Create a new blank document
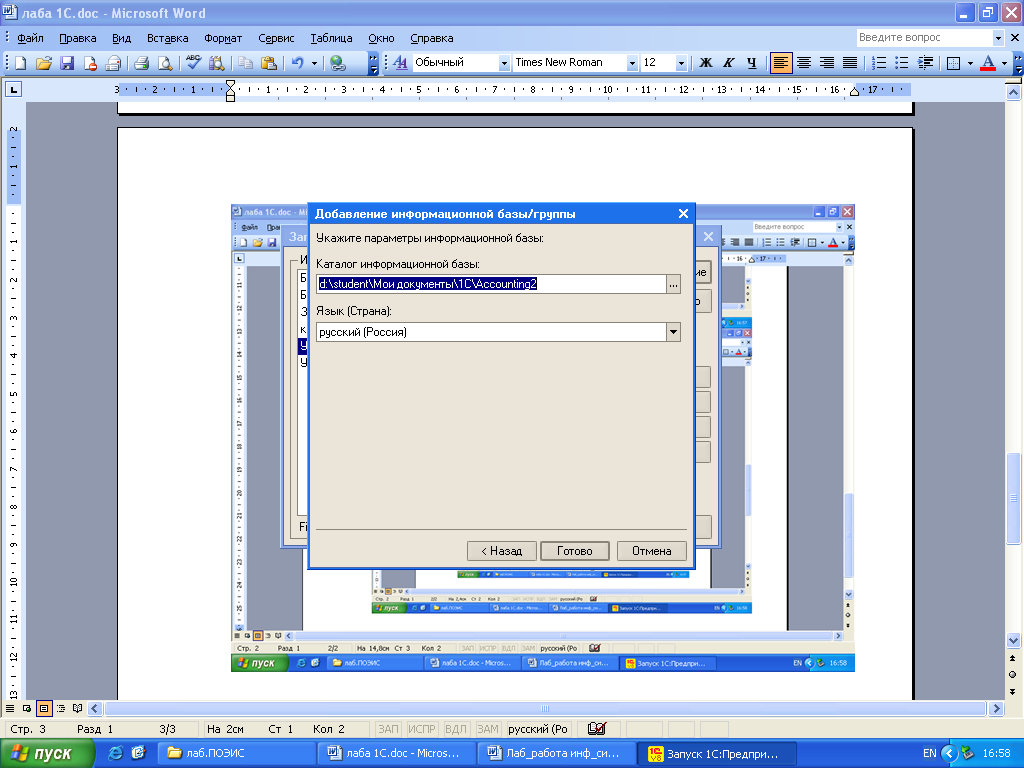 point(20,63)
